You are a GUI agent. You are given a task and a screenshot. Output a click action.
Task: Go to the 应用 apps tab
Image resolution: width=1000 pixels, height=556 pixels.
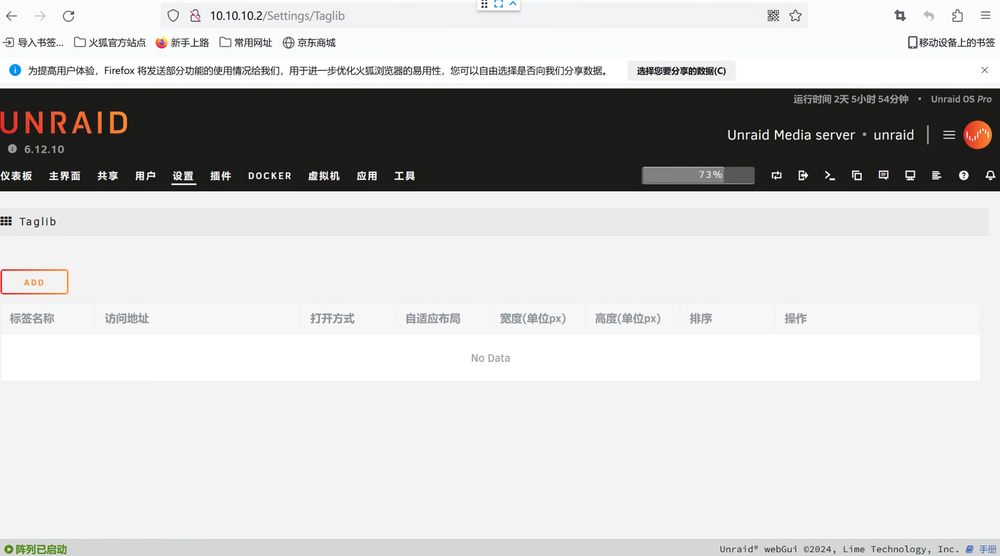(x=367, y=176)
